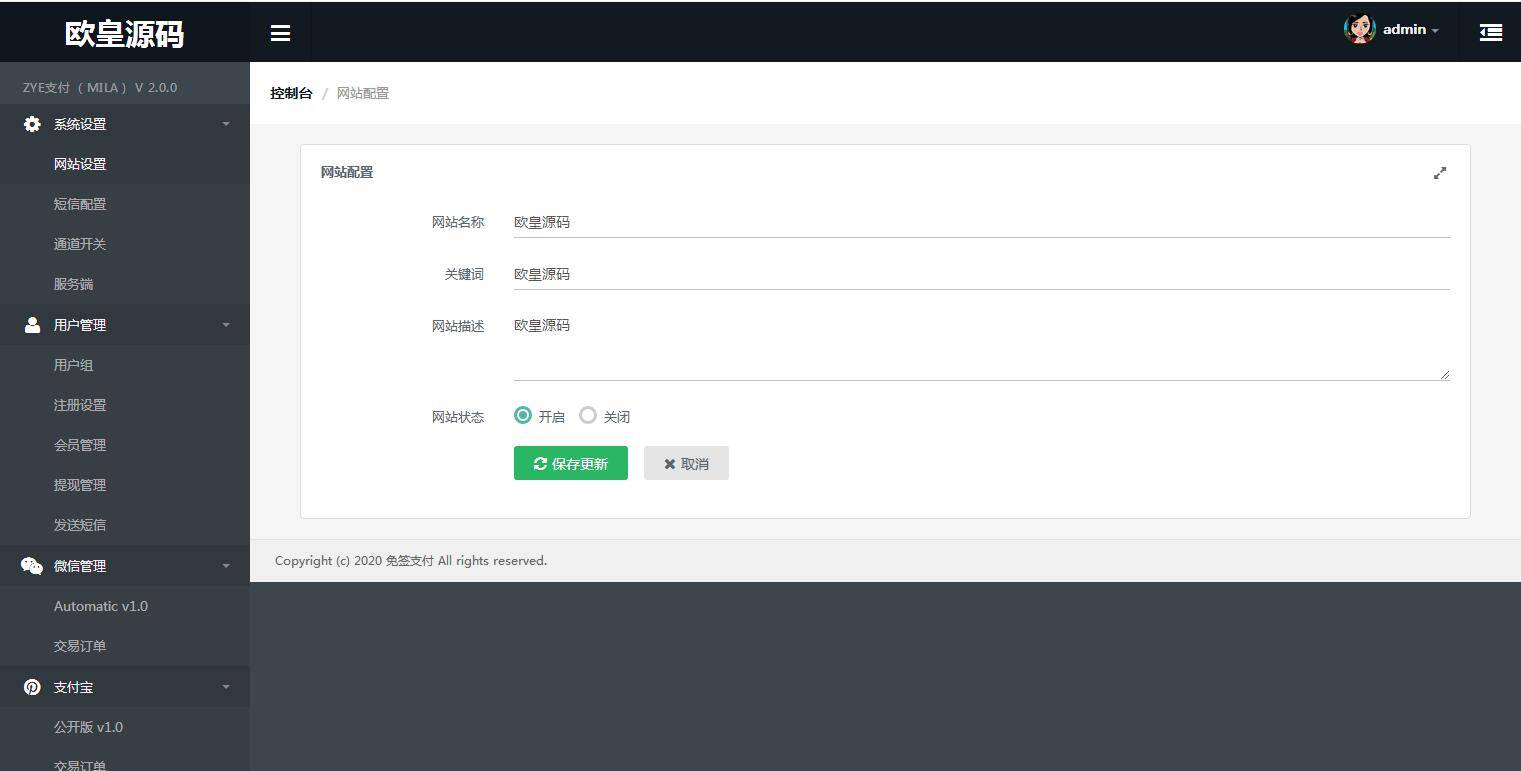Select the 会员管理 sidebar entry
Viewport: 1521px width, 771px height.
click(x=80, y=444)
